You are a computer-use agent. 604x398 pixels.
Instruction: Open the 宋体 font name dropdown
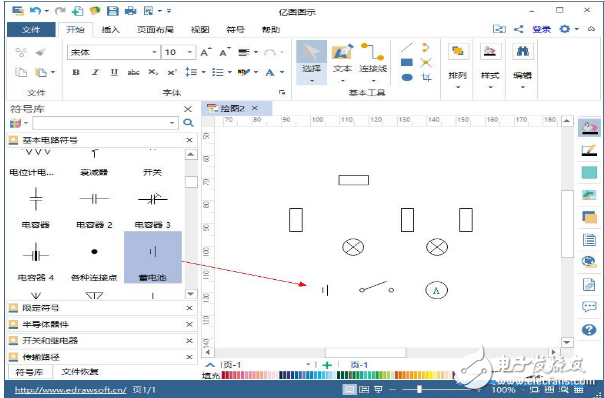coord(113,52)
